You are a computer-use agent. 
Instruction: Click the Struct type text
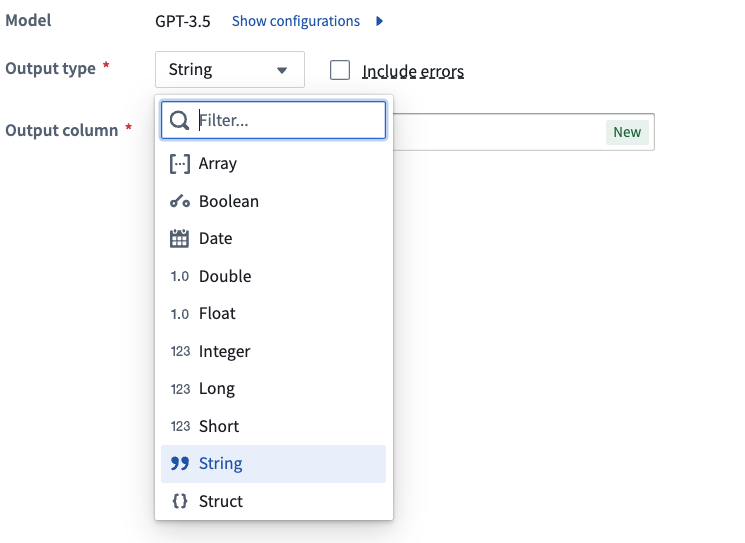(x=220, y=501)
